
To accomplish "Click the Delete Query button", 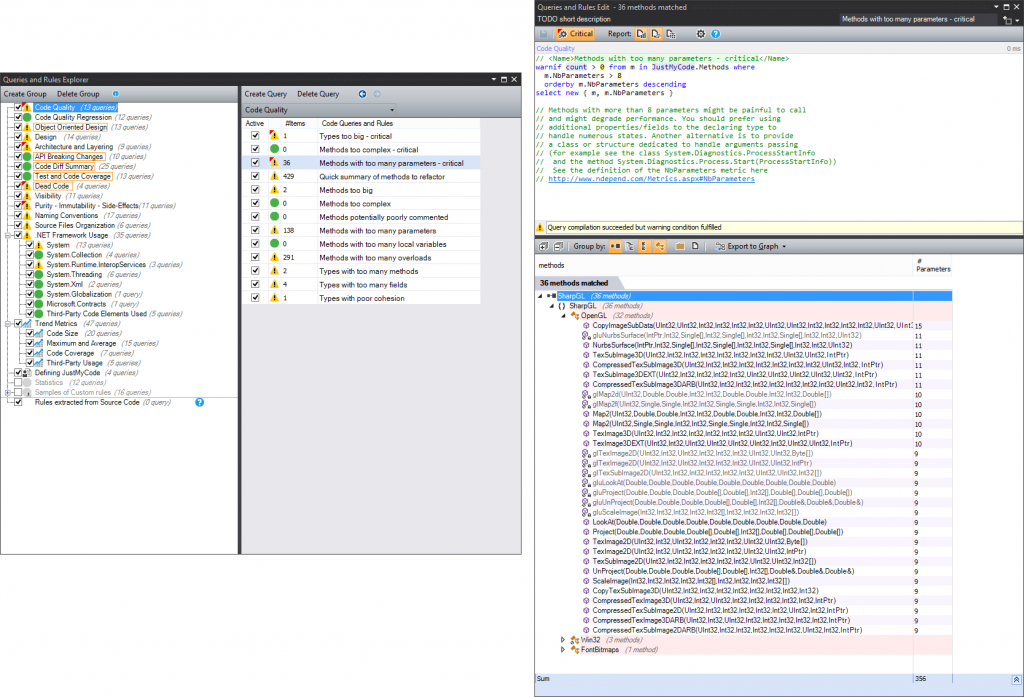I will (318, 94).
